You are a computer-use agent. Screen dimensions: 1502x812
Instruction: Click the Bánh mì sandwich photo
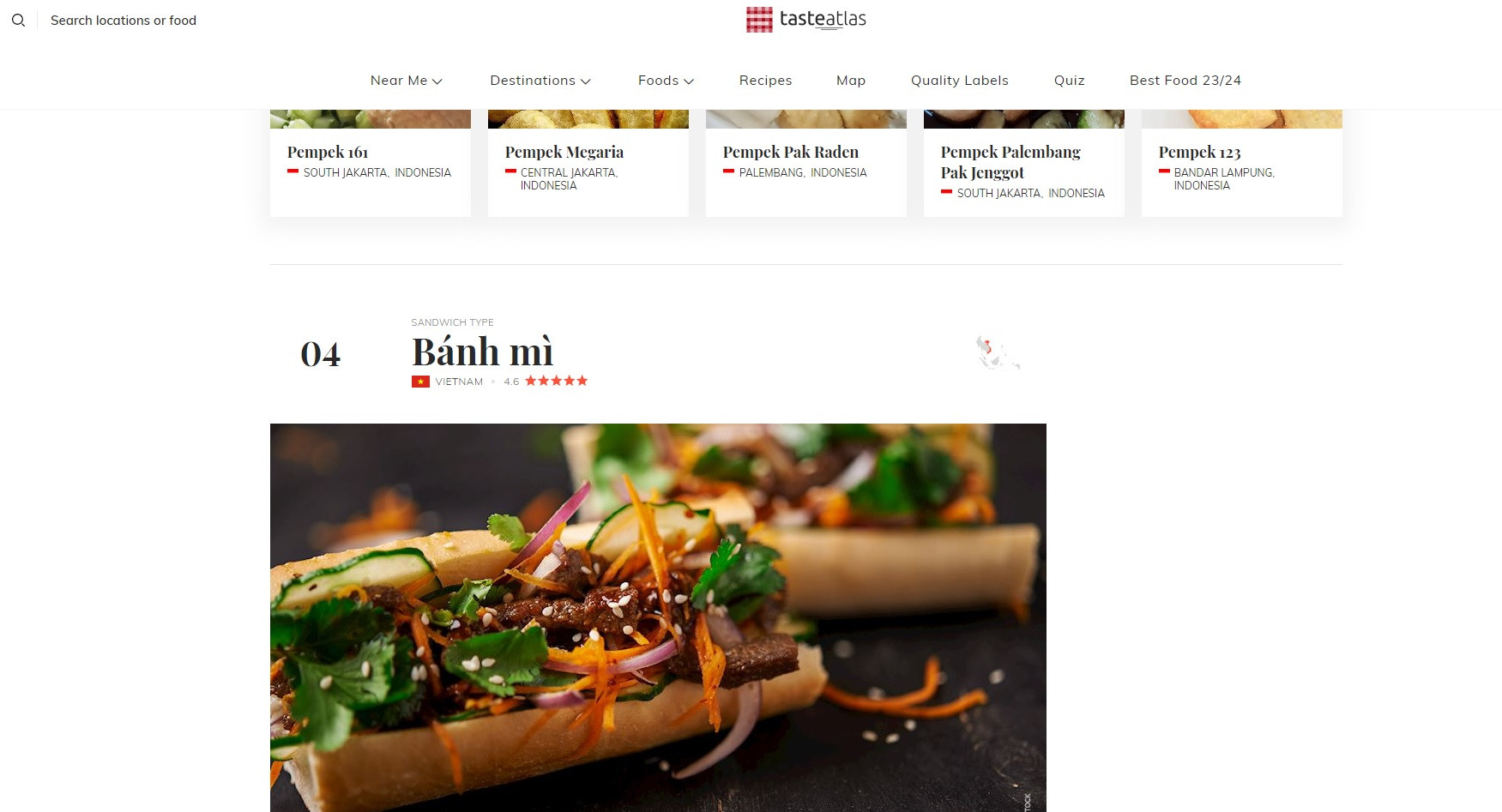[658, 617]
